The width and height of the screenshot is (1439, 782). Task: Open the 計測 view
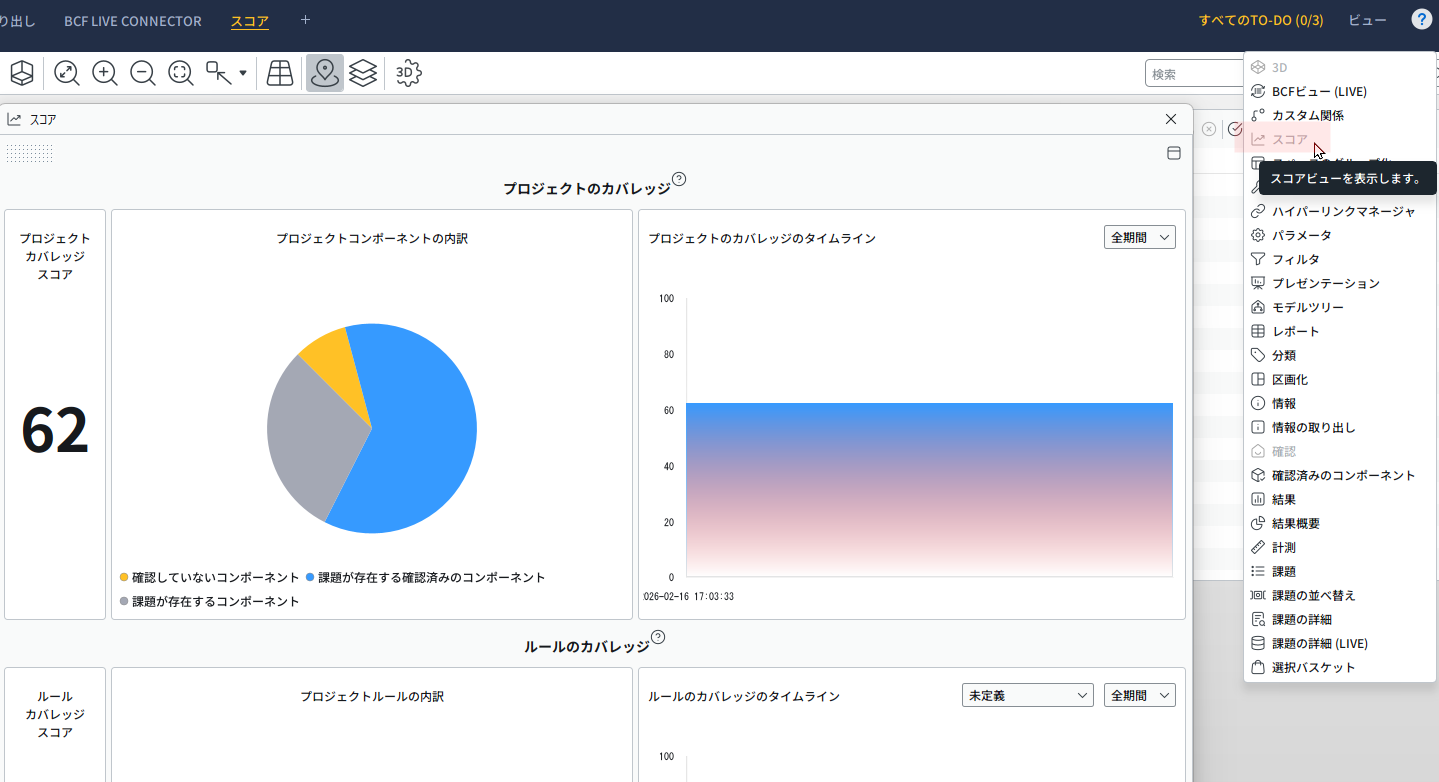(1340, 547)
